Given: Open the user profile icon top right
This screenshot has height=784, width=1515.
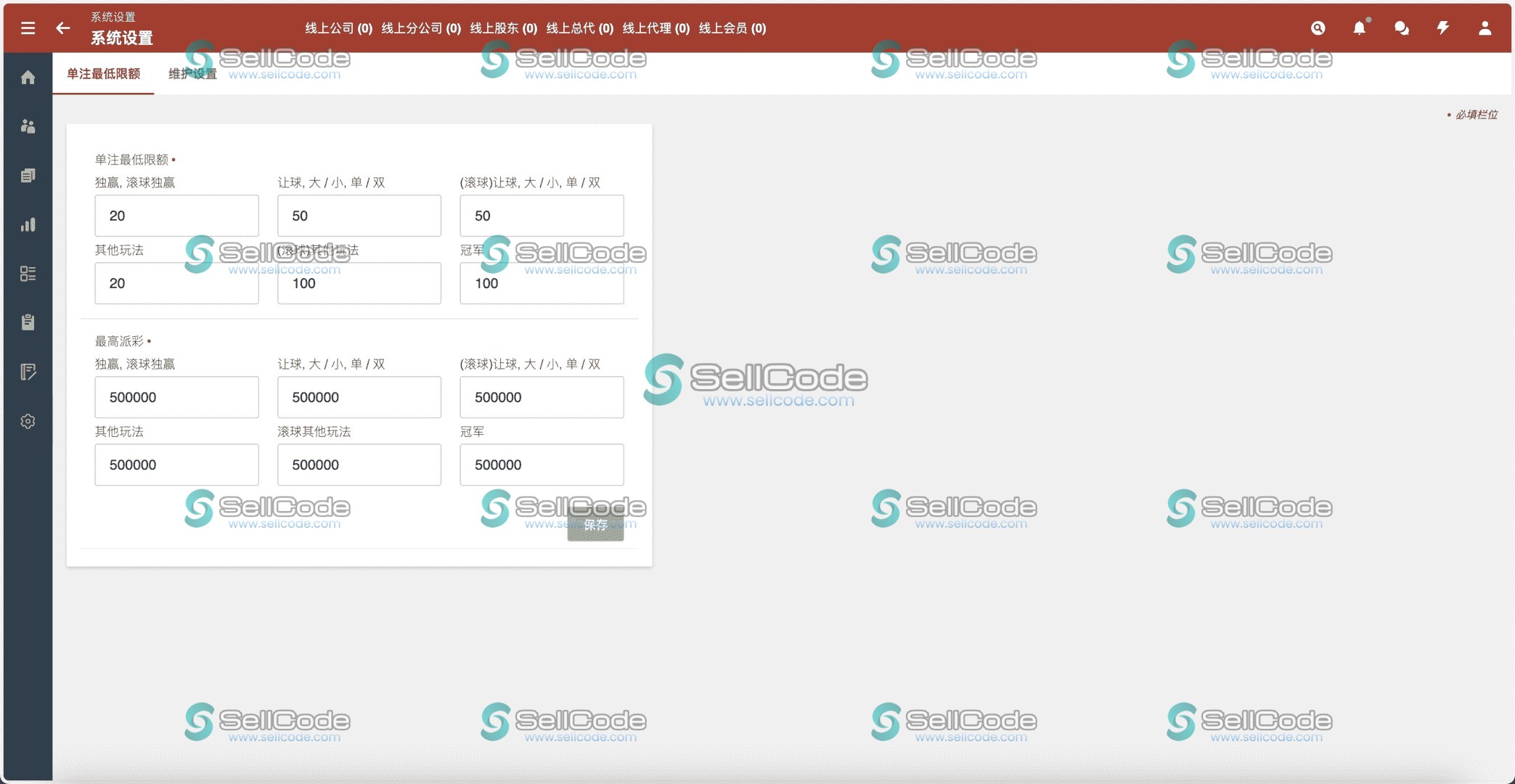Looking at the screenshot, I should 1484,28.
